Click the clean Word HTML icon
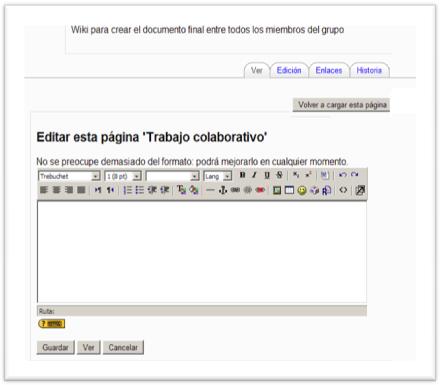 [x=324, y=175]
